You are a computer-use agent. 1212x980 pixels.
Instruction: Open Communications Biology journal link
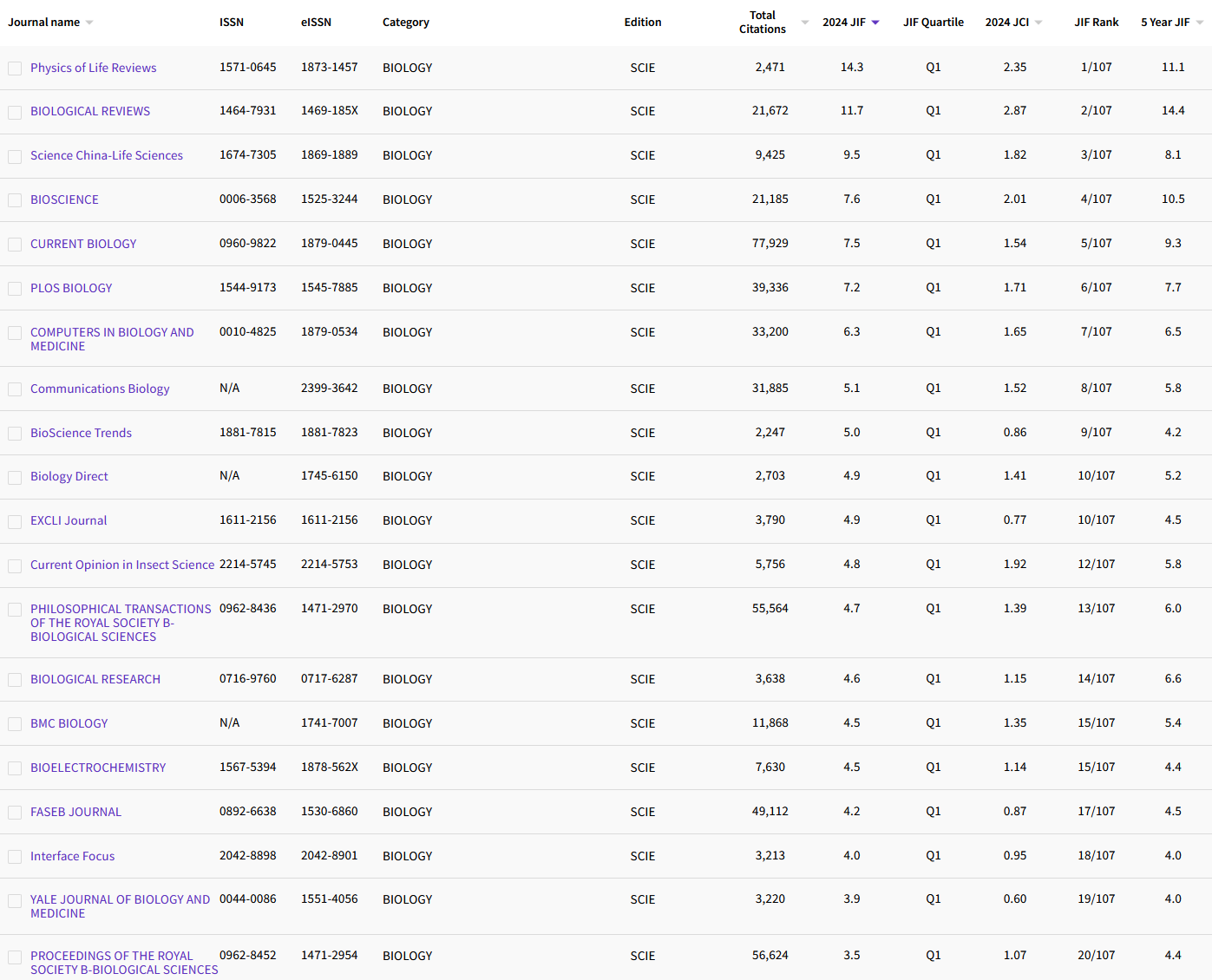(100, 389)
